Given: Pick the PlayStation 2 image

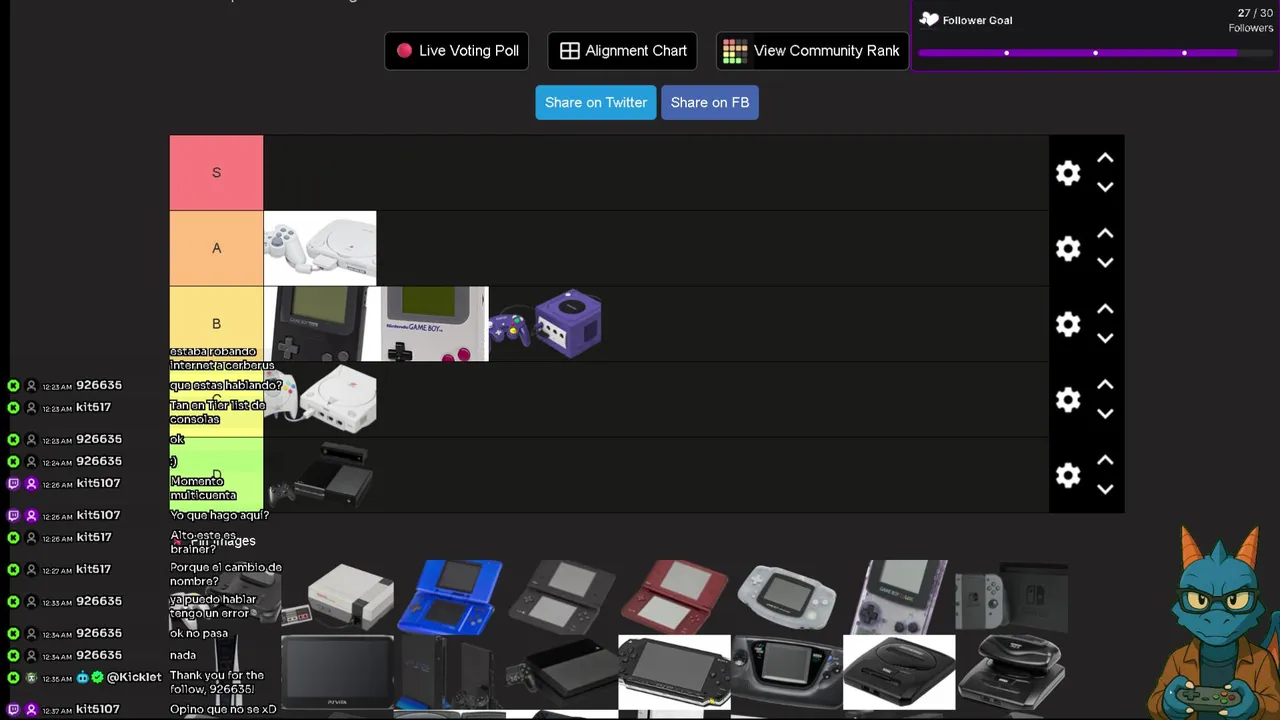Looking at the screenshot, I should point(449,672).
